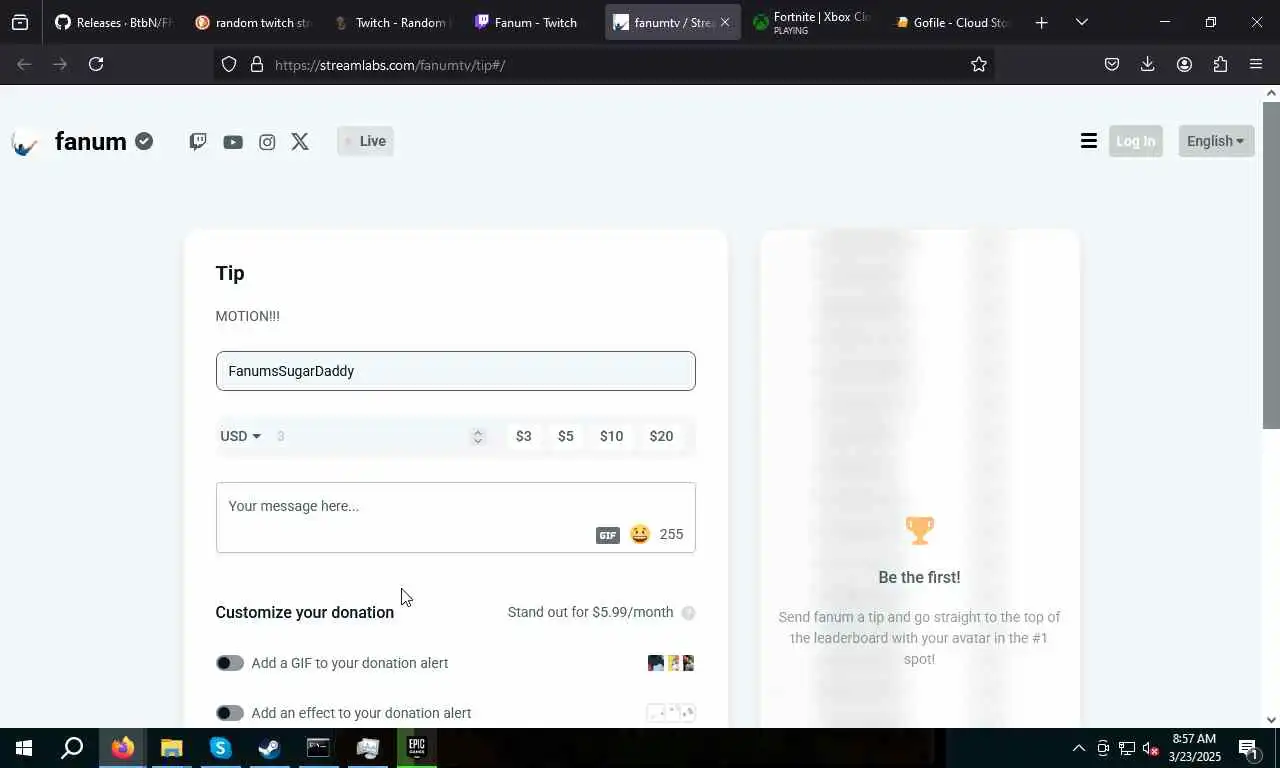Open Windows search on the taskbar
1280x768 pixels.
(72, 748)
